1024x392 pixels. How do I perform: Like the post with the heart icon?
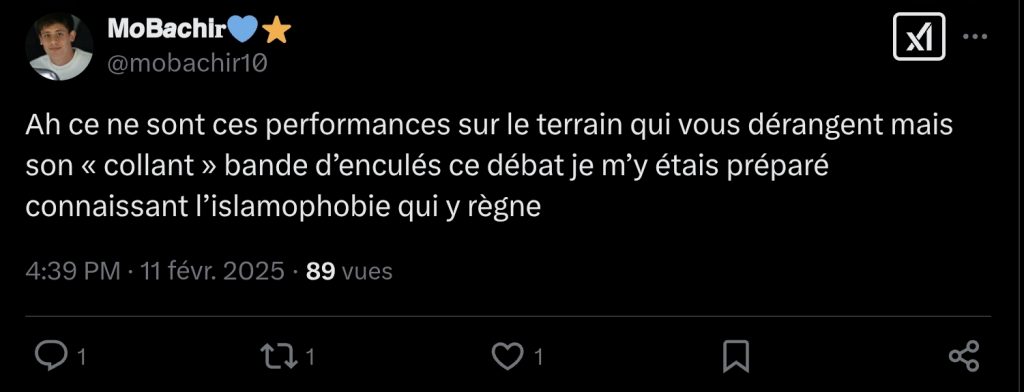tap(507, 357)
